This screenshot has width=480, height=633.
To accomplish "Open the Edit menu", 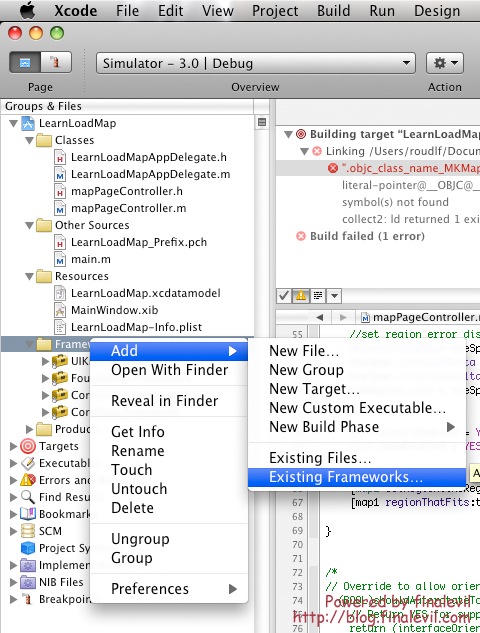I will click(170, 11).
